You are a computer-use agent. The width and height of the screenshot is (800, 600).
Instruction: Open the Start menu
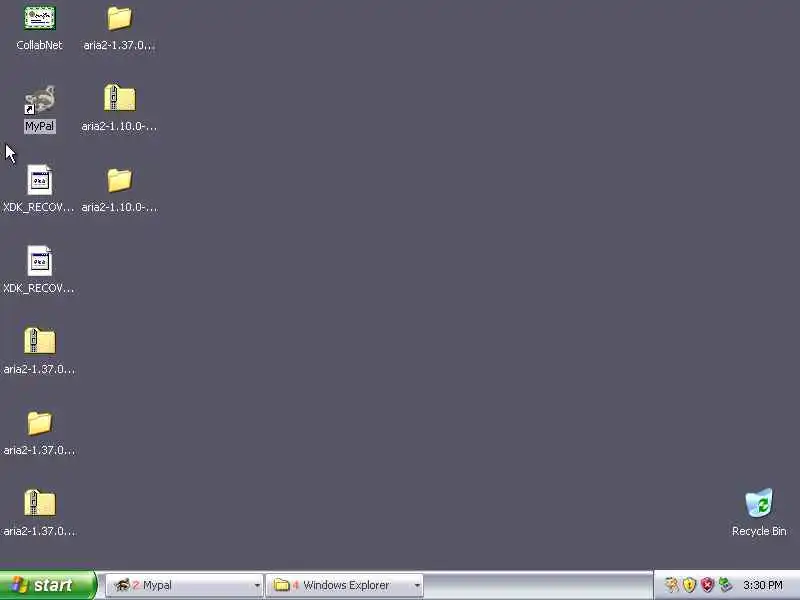click(48, 585)
